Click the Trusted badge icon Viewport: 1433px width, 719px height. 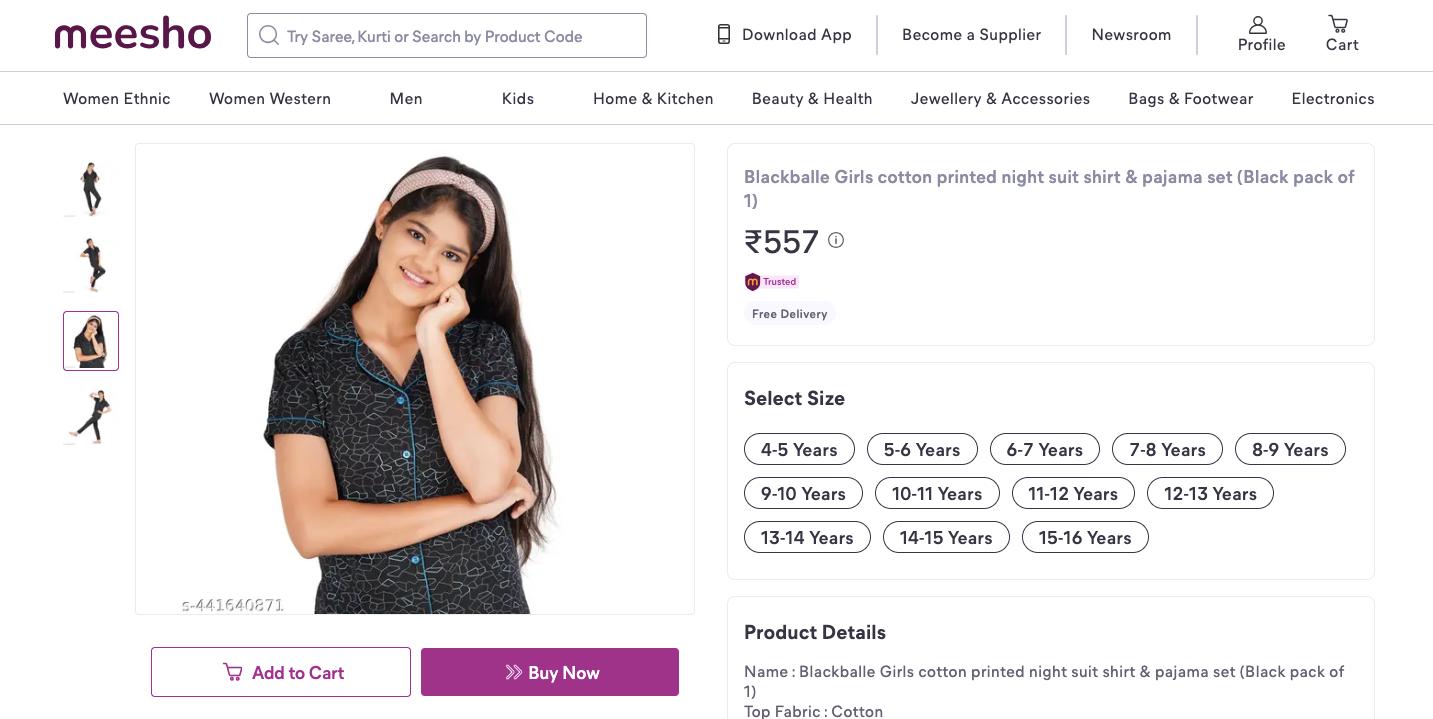click(x=753, y=282)
